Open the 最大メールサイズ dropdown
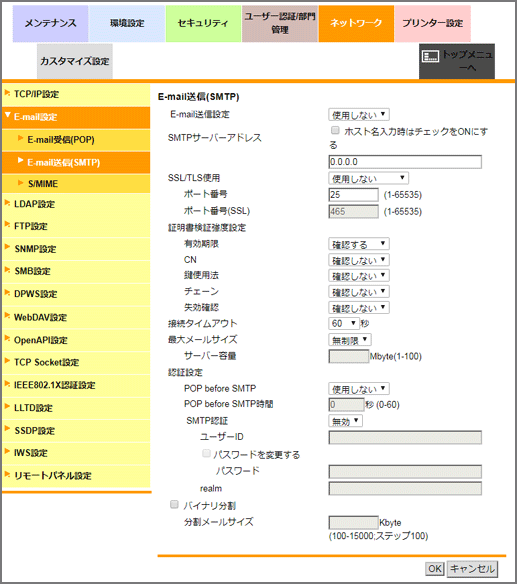 point(350,340)
